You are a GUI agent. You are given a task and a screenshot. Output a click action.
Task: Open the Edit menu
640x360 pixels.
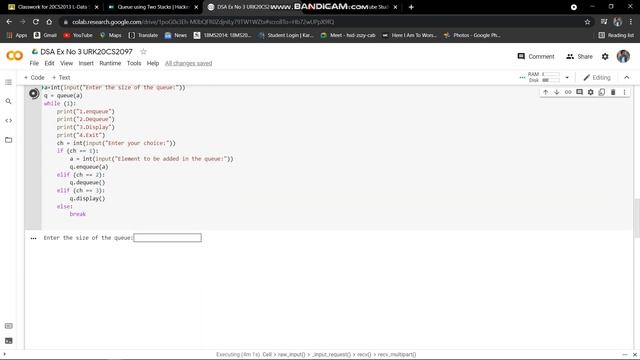[49, 63]
